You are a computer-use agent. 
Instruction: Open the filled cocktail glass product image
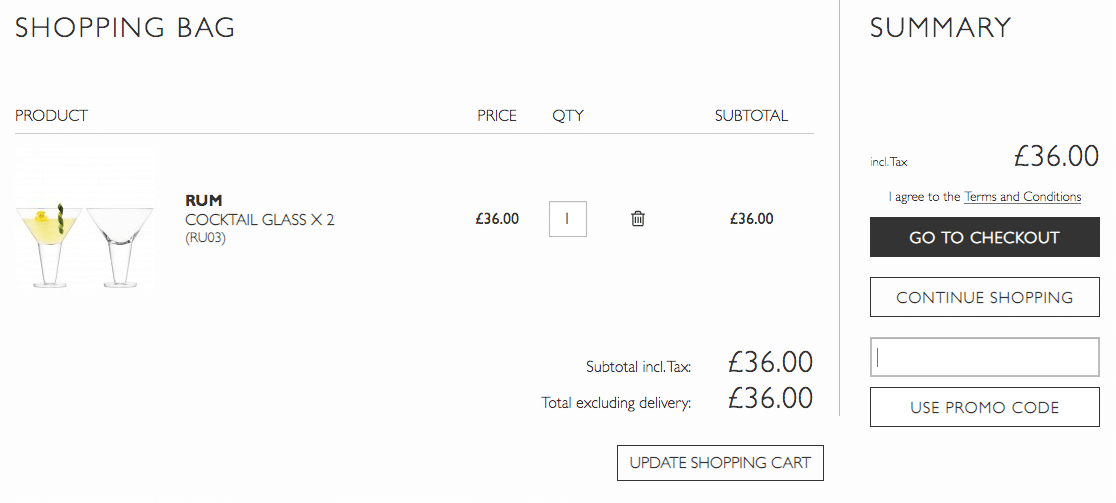[49, 246]
